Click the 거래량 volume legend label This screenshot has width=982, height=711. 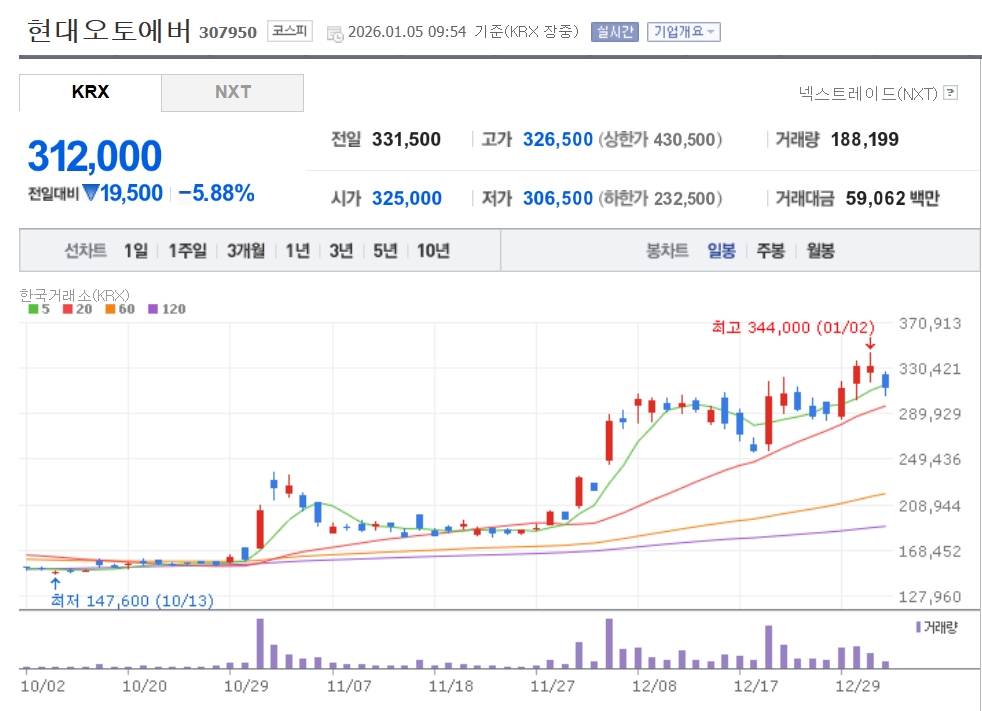(937, 627)
